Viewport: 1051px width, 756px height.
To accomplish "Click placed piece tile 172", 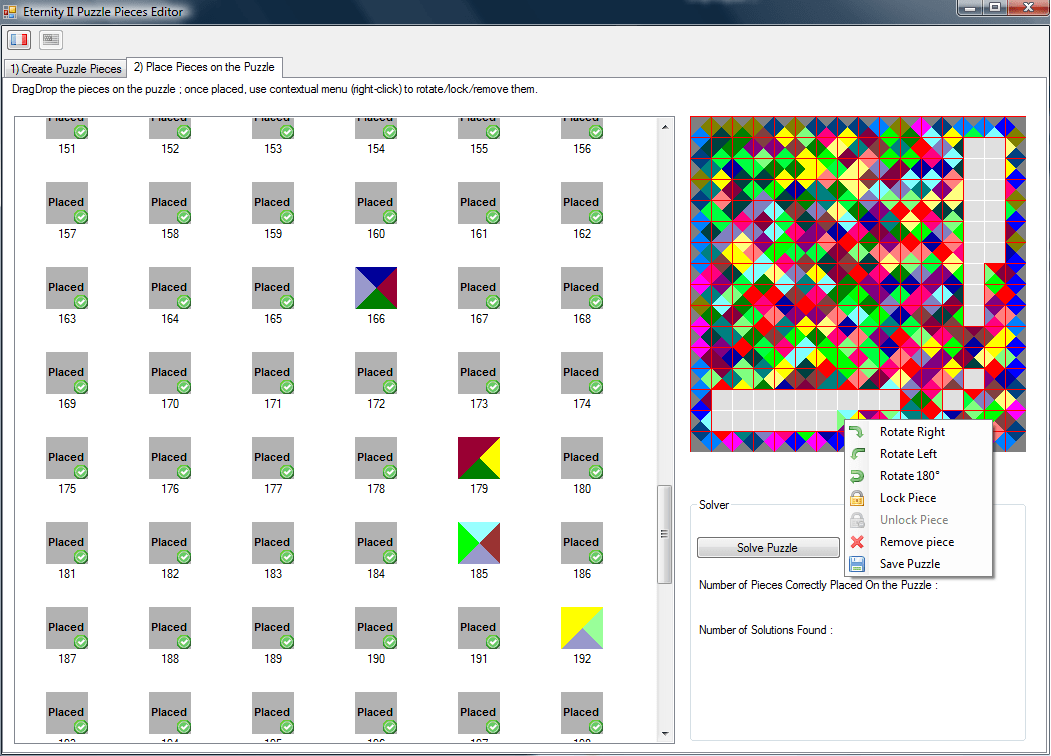I will pos(376,373).
